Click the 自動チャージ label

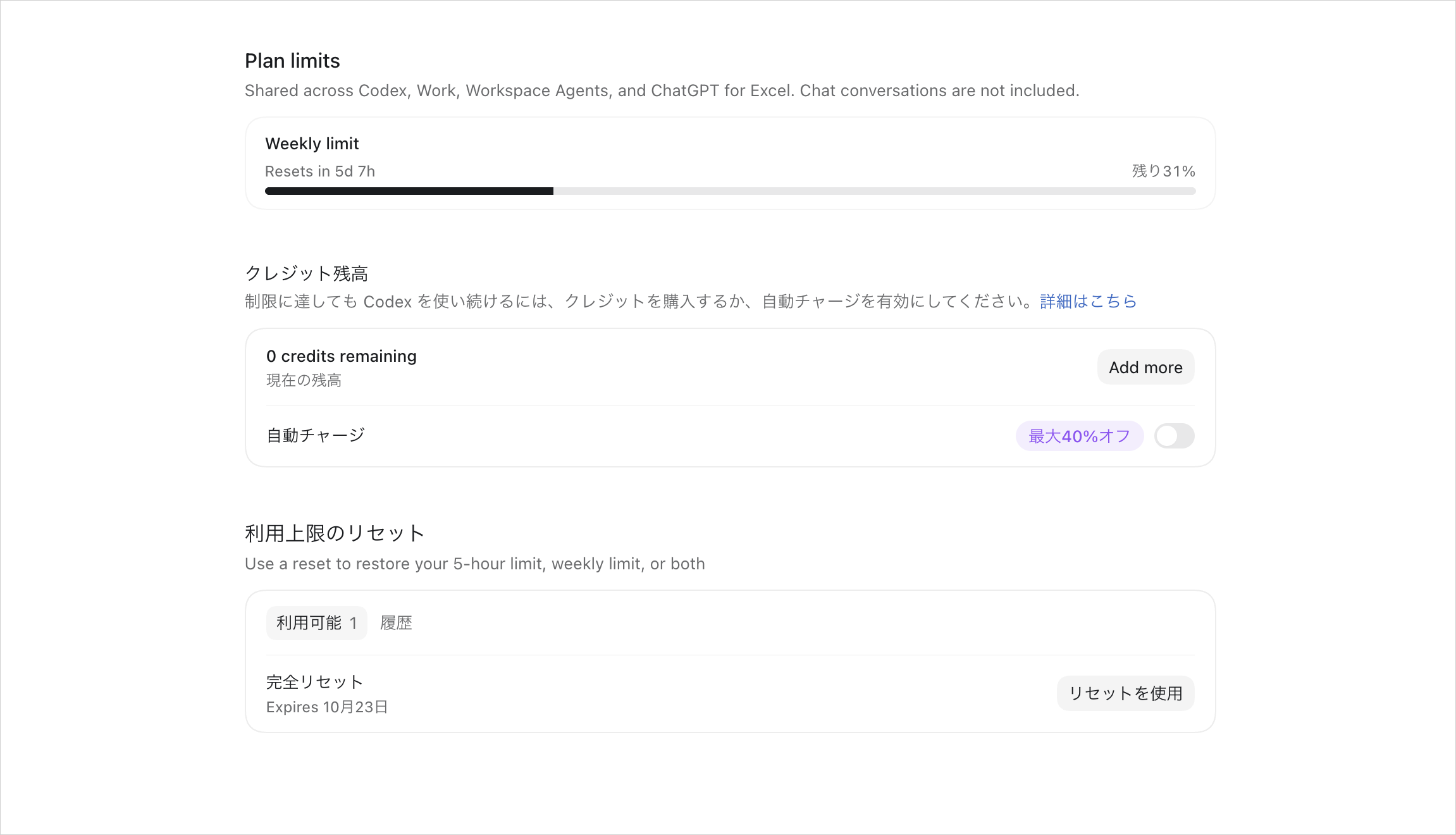tap(316, 435)
